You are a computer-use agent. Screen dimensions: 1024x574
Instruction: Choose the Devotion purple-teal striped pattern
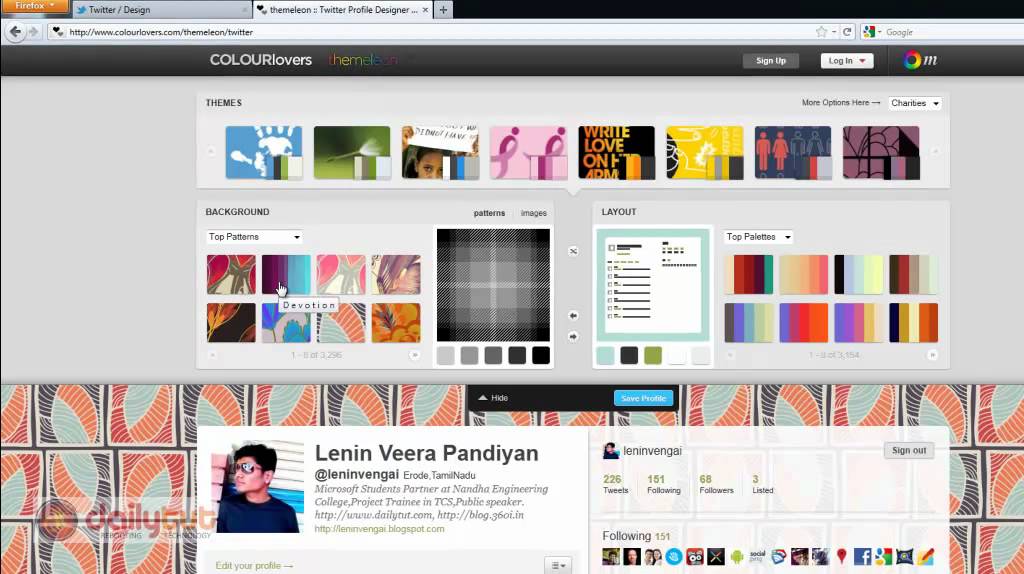[x=286, y=274]
